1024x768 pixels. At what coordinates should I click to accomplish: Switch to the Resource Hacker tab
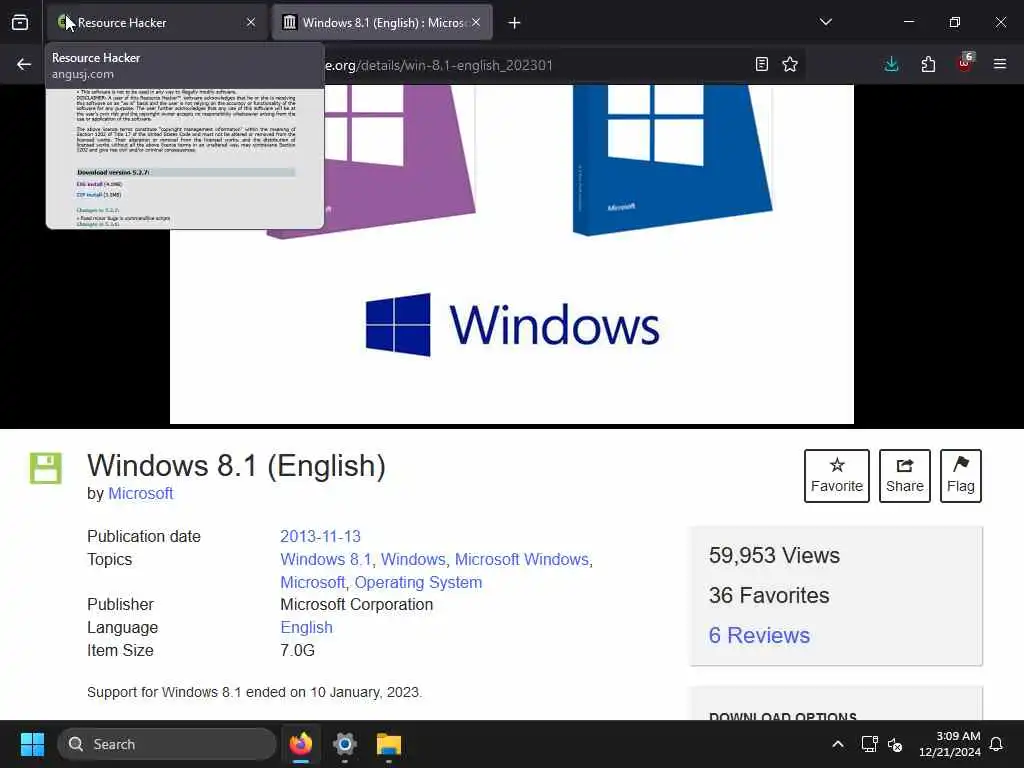tap(157, 23)
